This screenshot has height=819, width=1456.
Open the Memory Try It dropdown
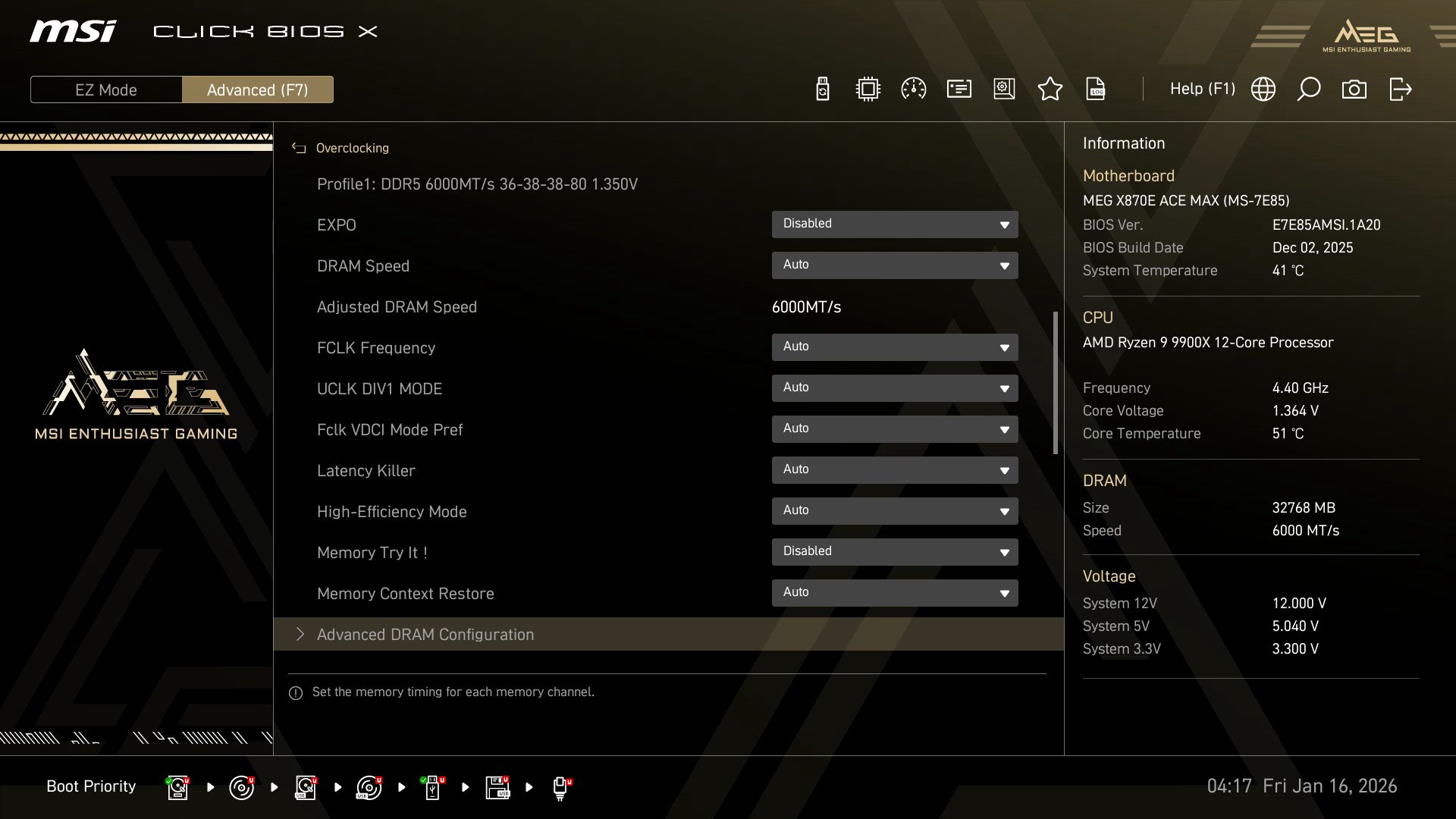coord(895,551)
